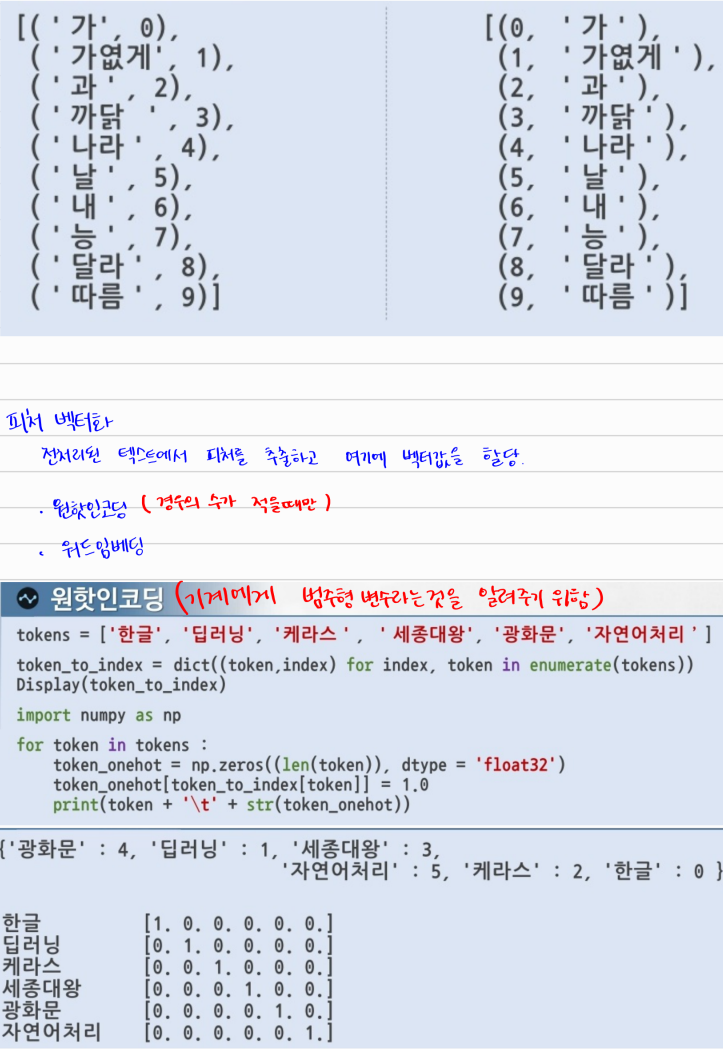Click the np.zeros assignment code line
723x1049 pixels.
(x=310, y=765)
